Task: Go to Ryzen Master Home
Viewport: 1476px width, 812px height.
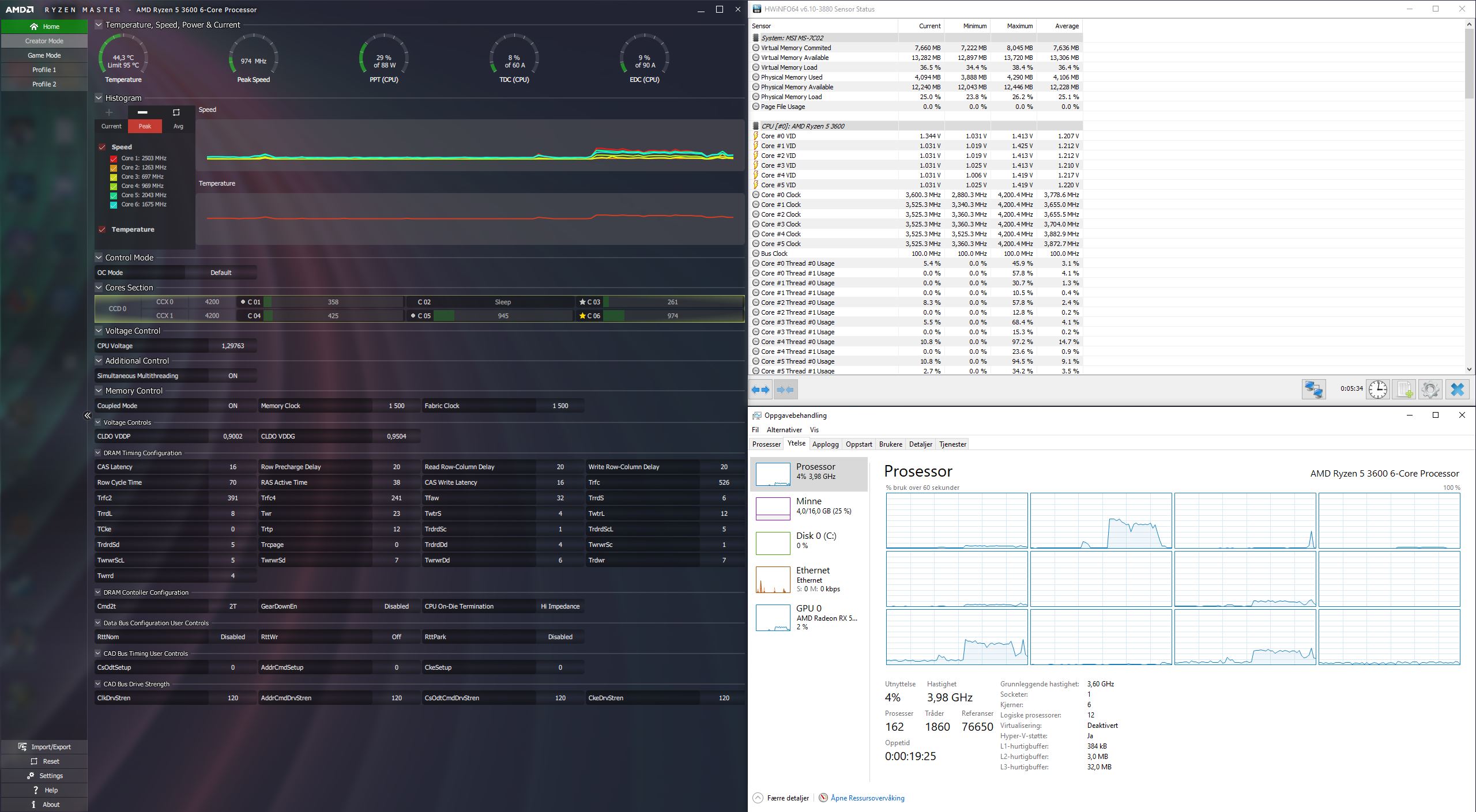Action: [x=44, y=27]
